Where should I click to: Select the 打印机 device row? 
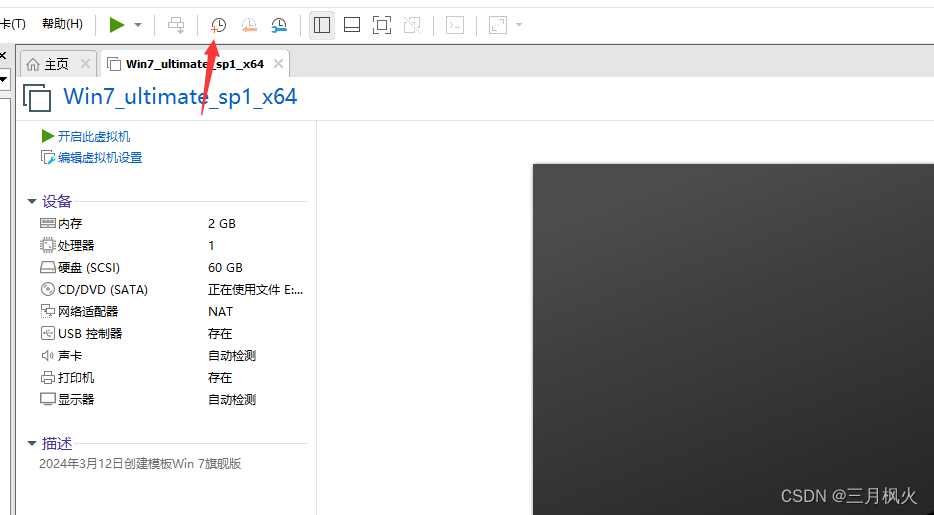(173, 378)
